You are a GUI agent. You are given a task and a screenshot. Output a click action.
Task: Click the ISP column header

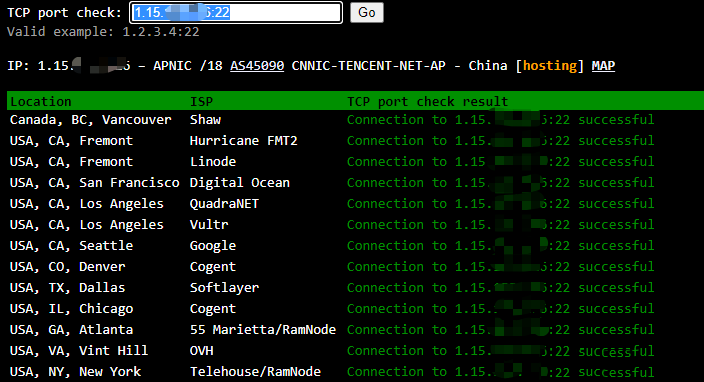201,101
